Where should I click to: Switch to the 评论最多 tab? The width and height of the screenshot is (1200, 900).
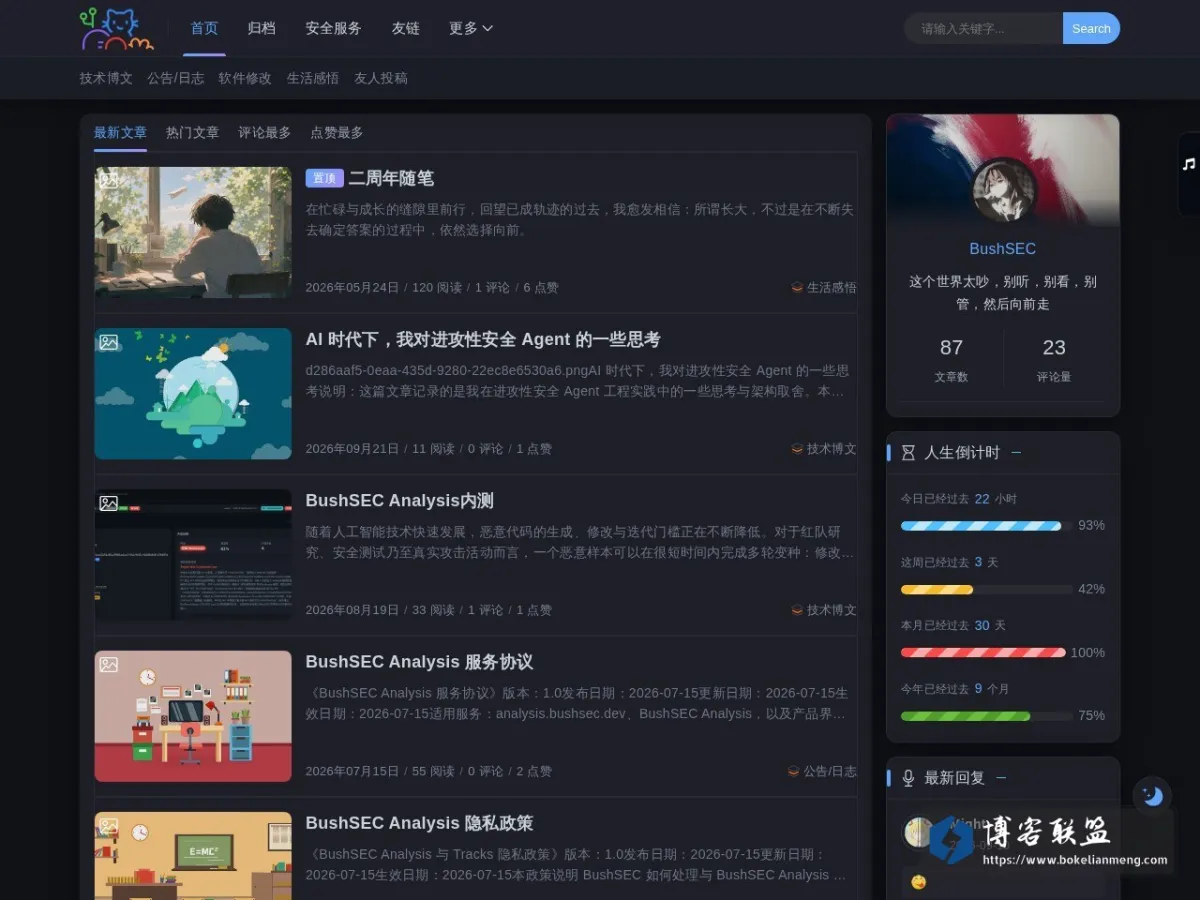click(264, 133)
